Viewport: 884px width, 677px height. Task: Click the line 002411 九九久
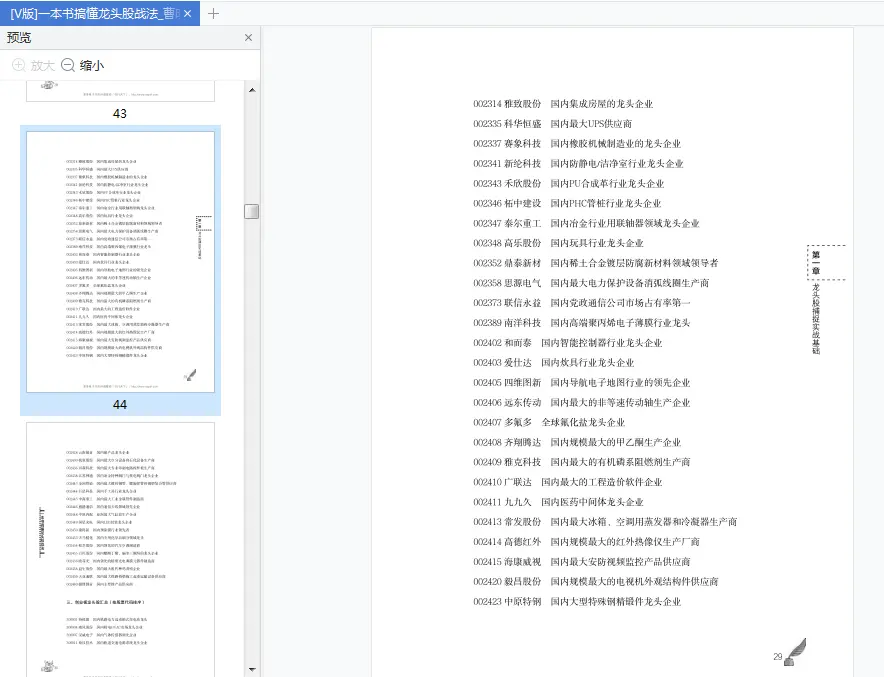point(558,502)
